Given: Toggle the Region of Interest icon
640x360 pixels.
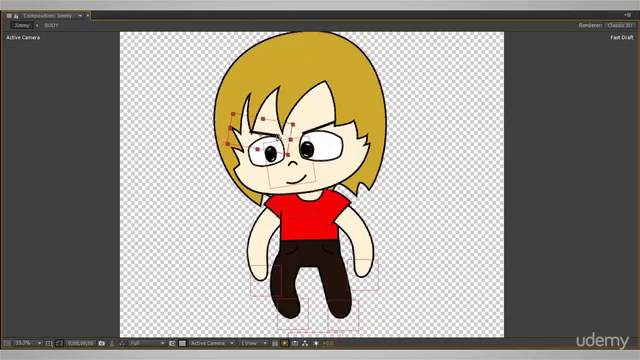Looking at the screenshot, I should click(x=172, y=343).
